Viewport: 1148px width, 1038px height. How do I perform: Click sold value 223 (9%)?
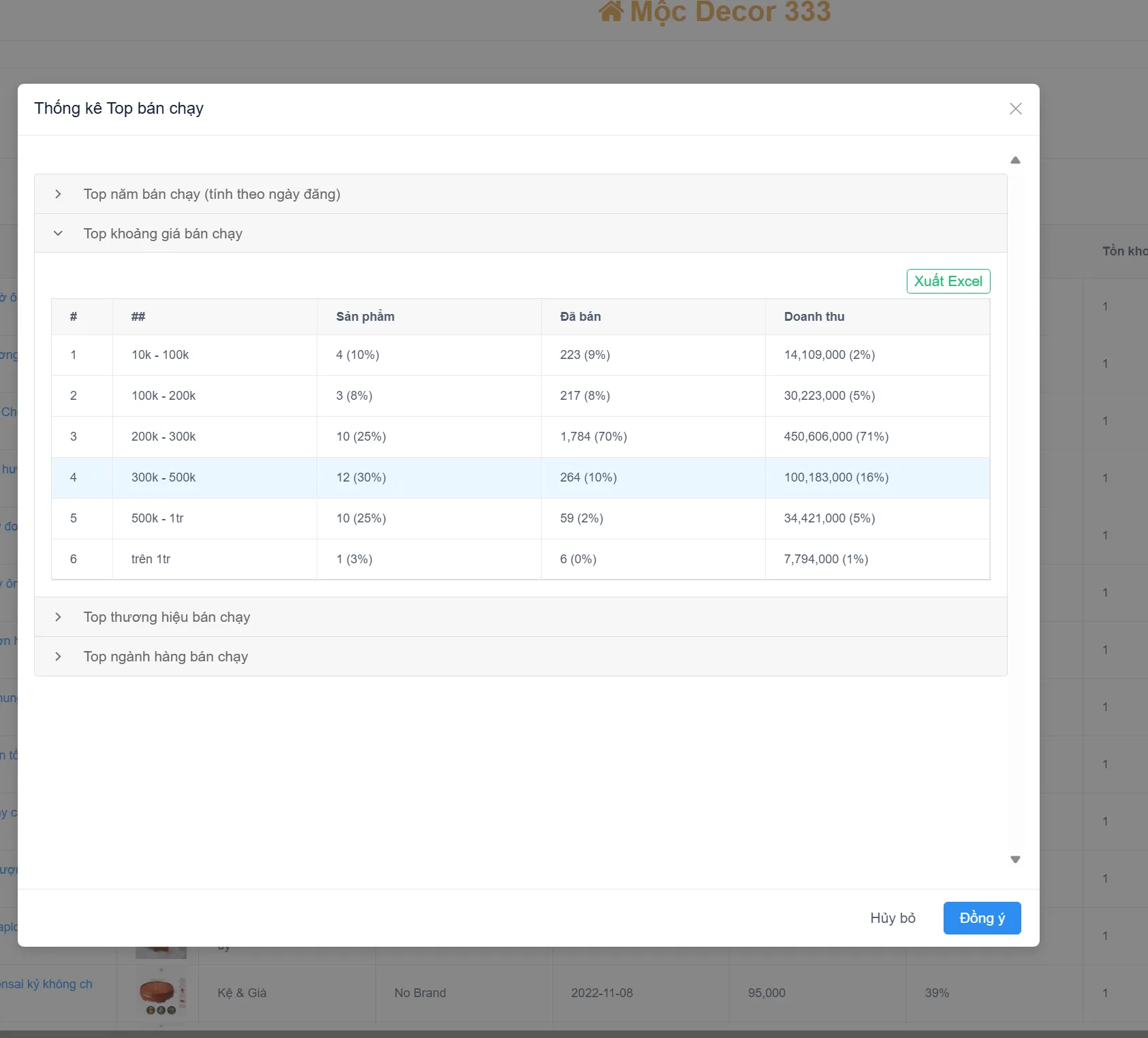(585, 355)
